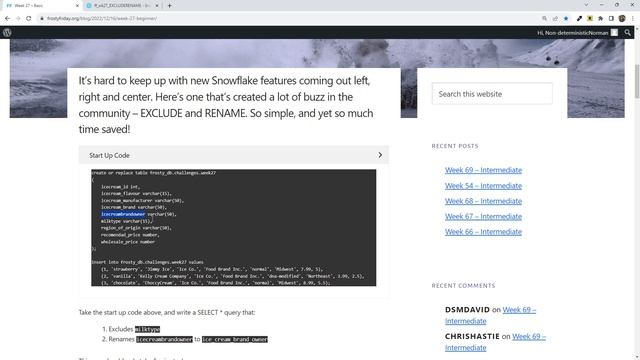The width and height of the screenshot is (640, 360).
Task: Open the zoom magnifier icon in address bar
Action: pos(544,18)
